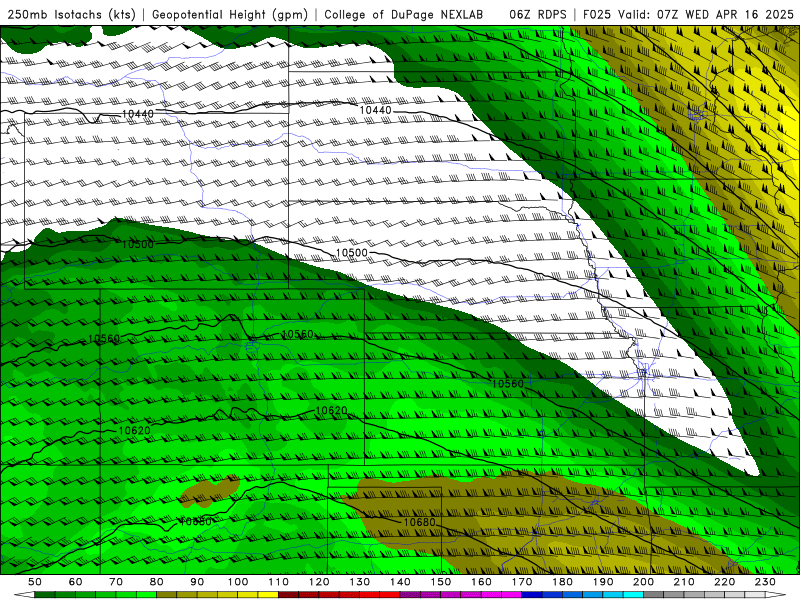Click the 90 value on the color scale
800x600 pixels.
click(x=197, y=582)
